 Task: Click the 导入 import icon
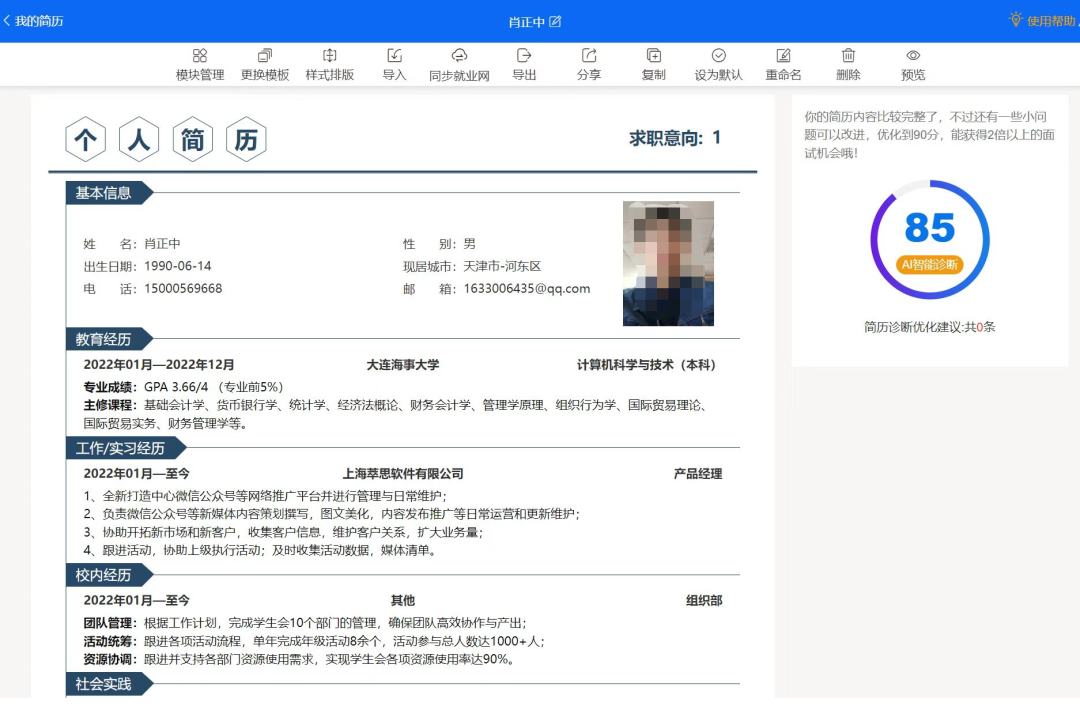click(394, 56)
